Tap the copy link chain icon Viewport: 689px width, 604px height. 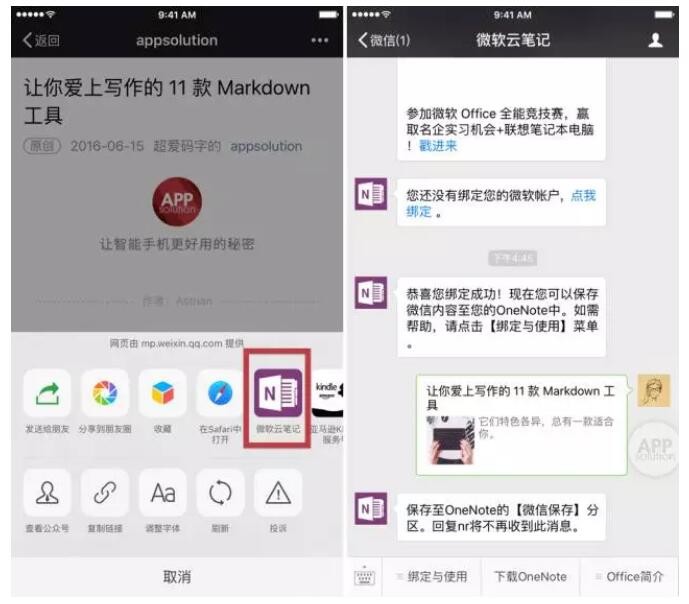(x=105, y=492)
